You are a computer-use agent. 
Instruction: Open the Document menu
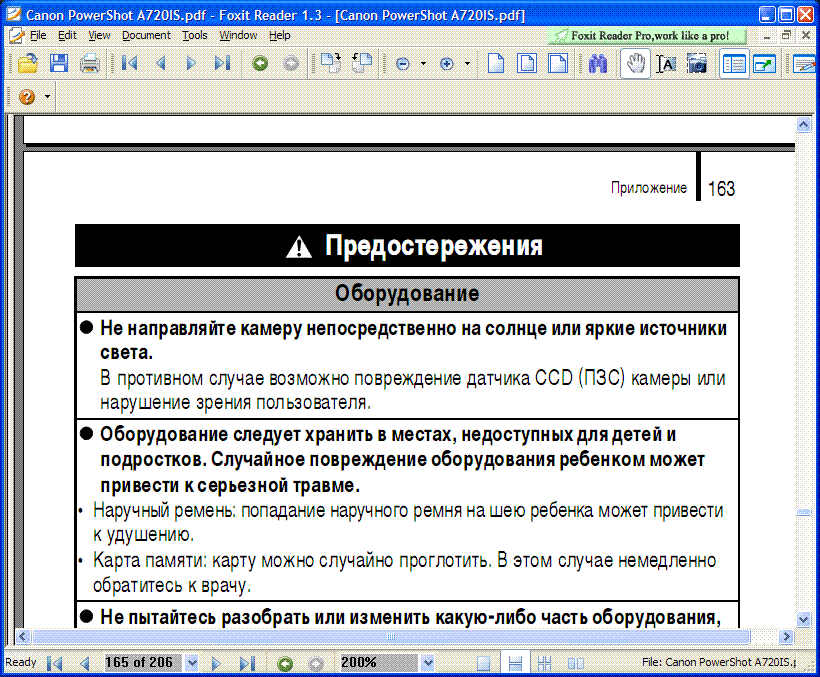pos(146,35)
